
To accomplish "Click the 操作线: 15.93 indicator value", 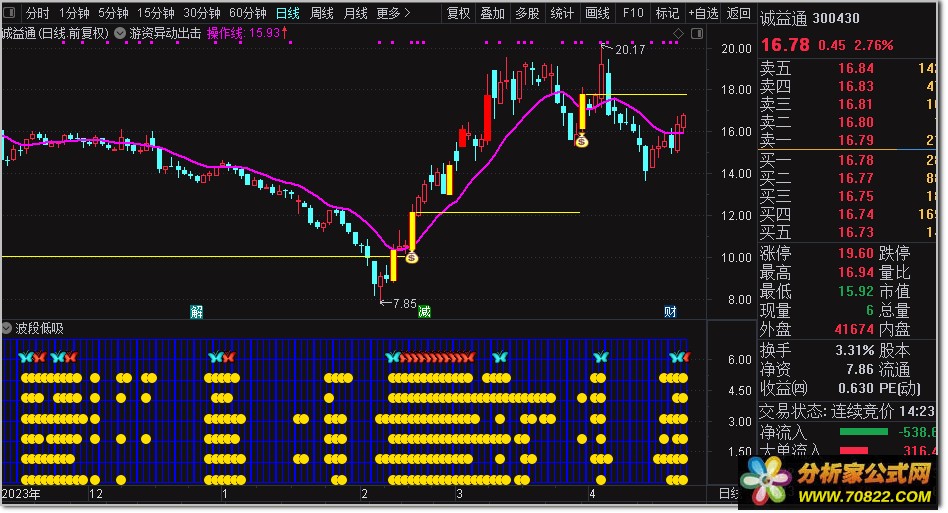I will point(247,33).
